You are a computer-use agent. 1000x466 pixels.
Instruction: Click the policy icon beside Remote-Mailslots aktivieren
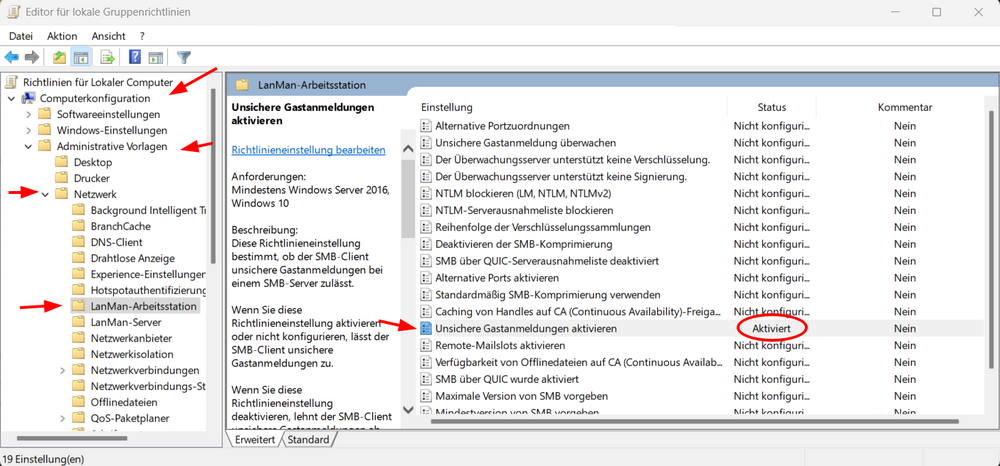pos(425,346)
